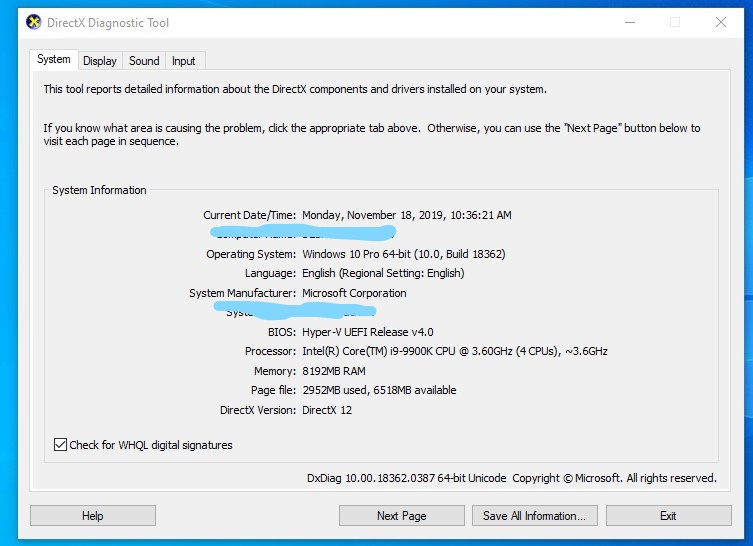
Task: Exit the diagnostic tool via Exit button
Action: click(x=667, y=516)
